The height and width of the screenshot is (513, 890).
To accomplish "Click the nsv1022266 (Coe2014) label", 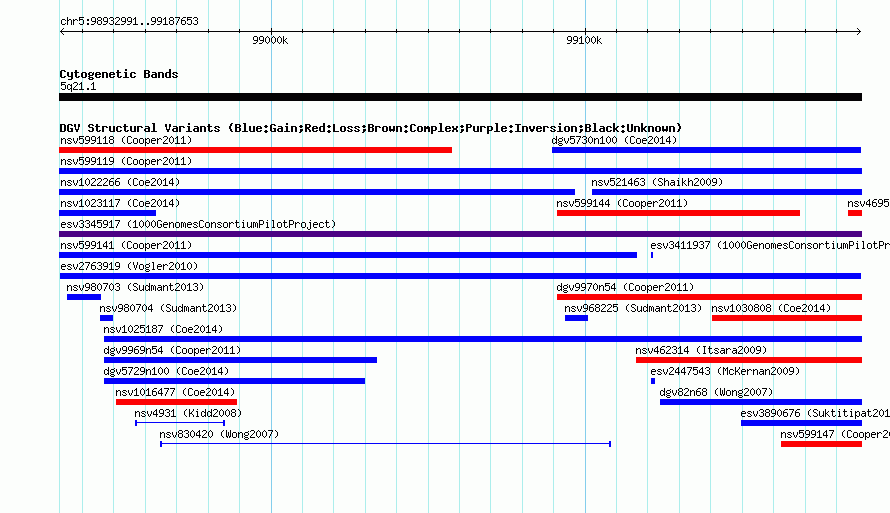I will pos(120,182).
